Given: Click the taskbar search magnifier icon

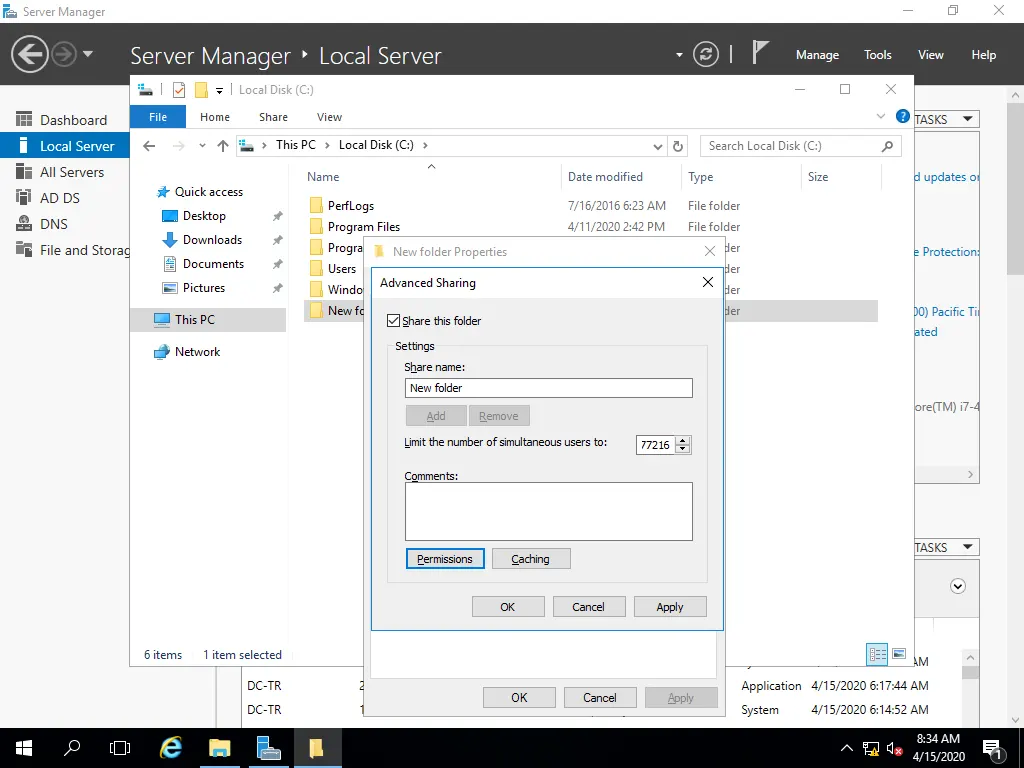Looking at the screenshot, I should pos(72,748).
